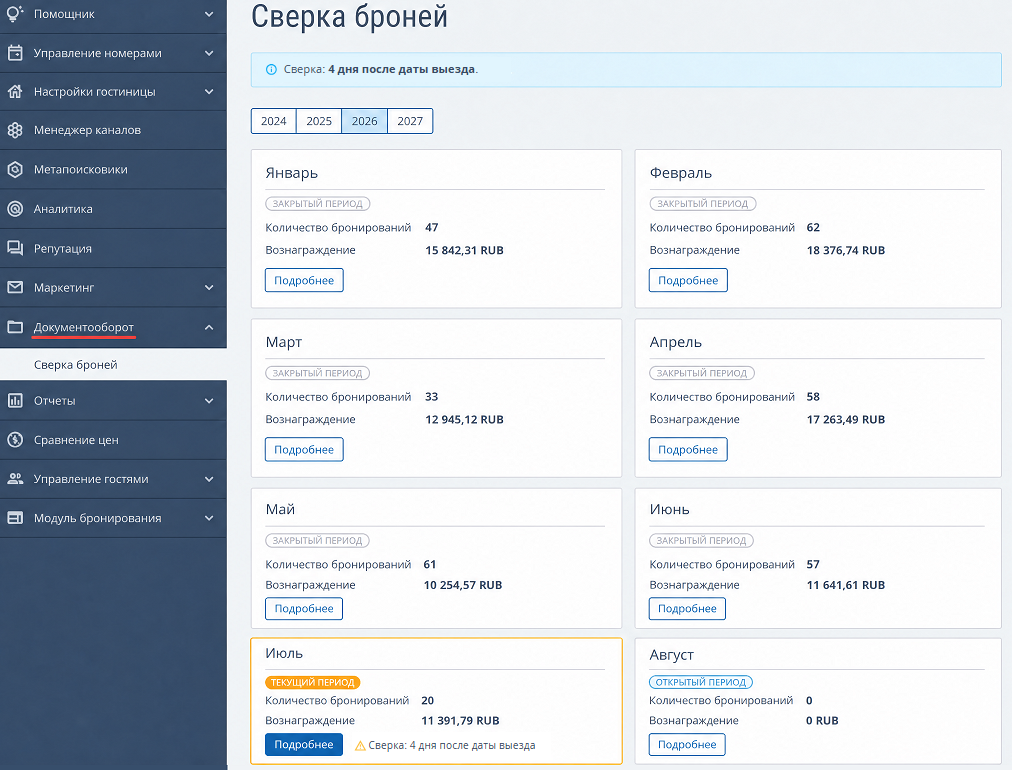
Task: Open Подробнее for Февраль
Action: click(x=688, y=280)
